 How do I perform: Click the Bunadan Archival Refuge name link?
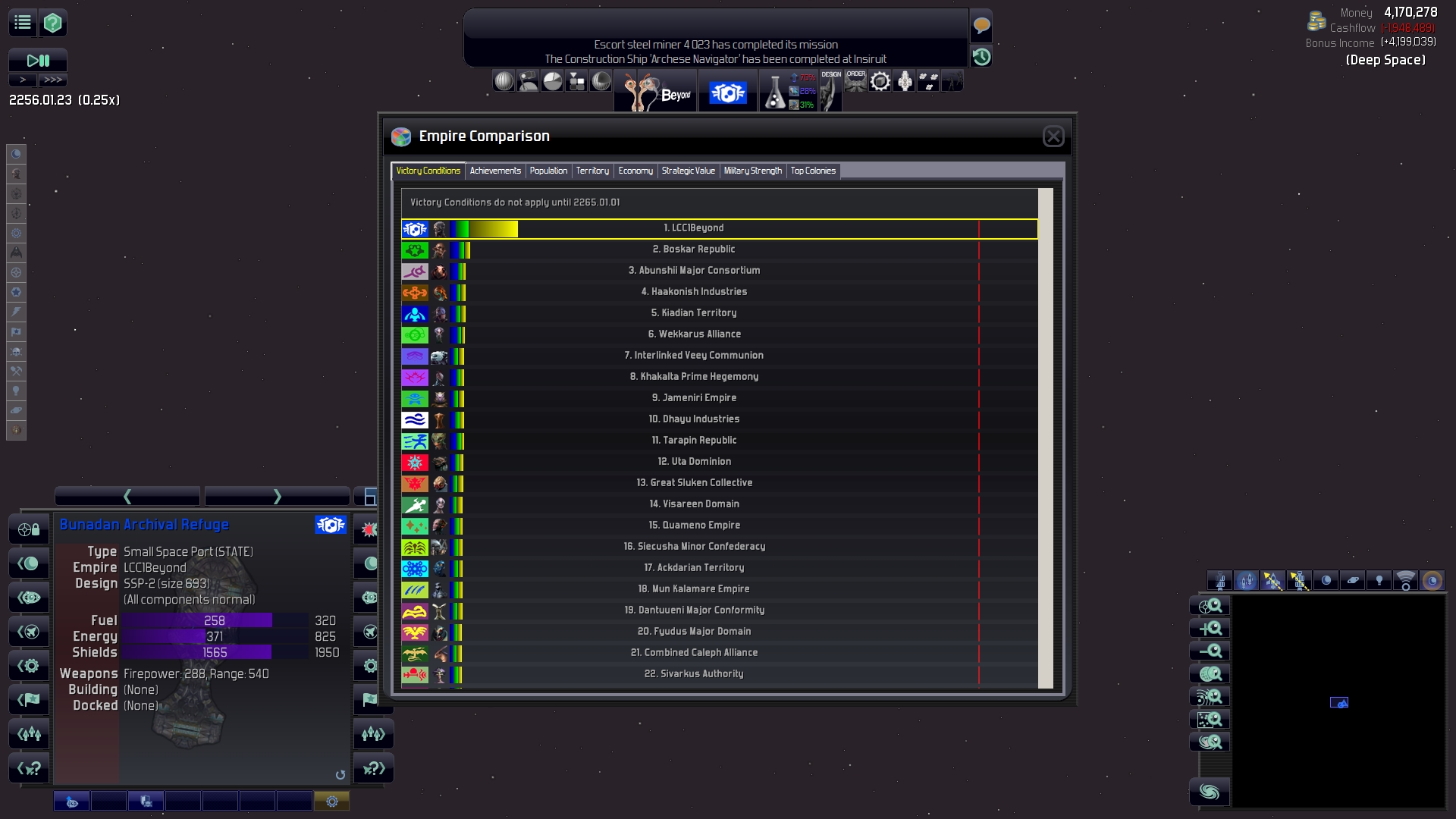tap(144, 525)
